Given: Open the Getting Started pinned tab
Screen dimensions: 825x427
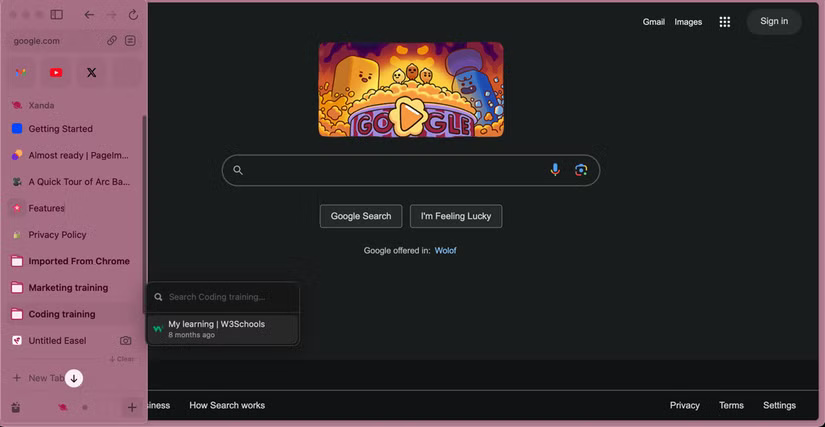Looking at the screenshot, I should click(x=74, y=129).
